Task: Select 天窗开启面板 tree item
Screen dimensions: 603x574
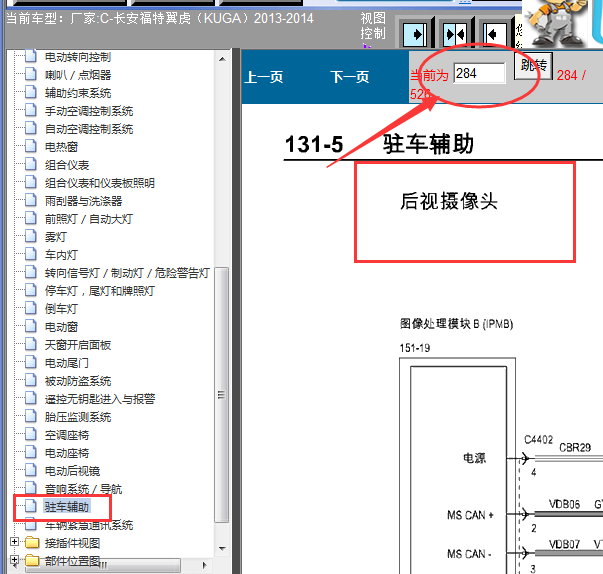Action: click(78, 345)
